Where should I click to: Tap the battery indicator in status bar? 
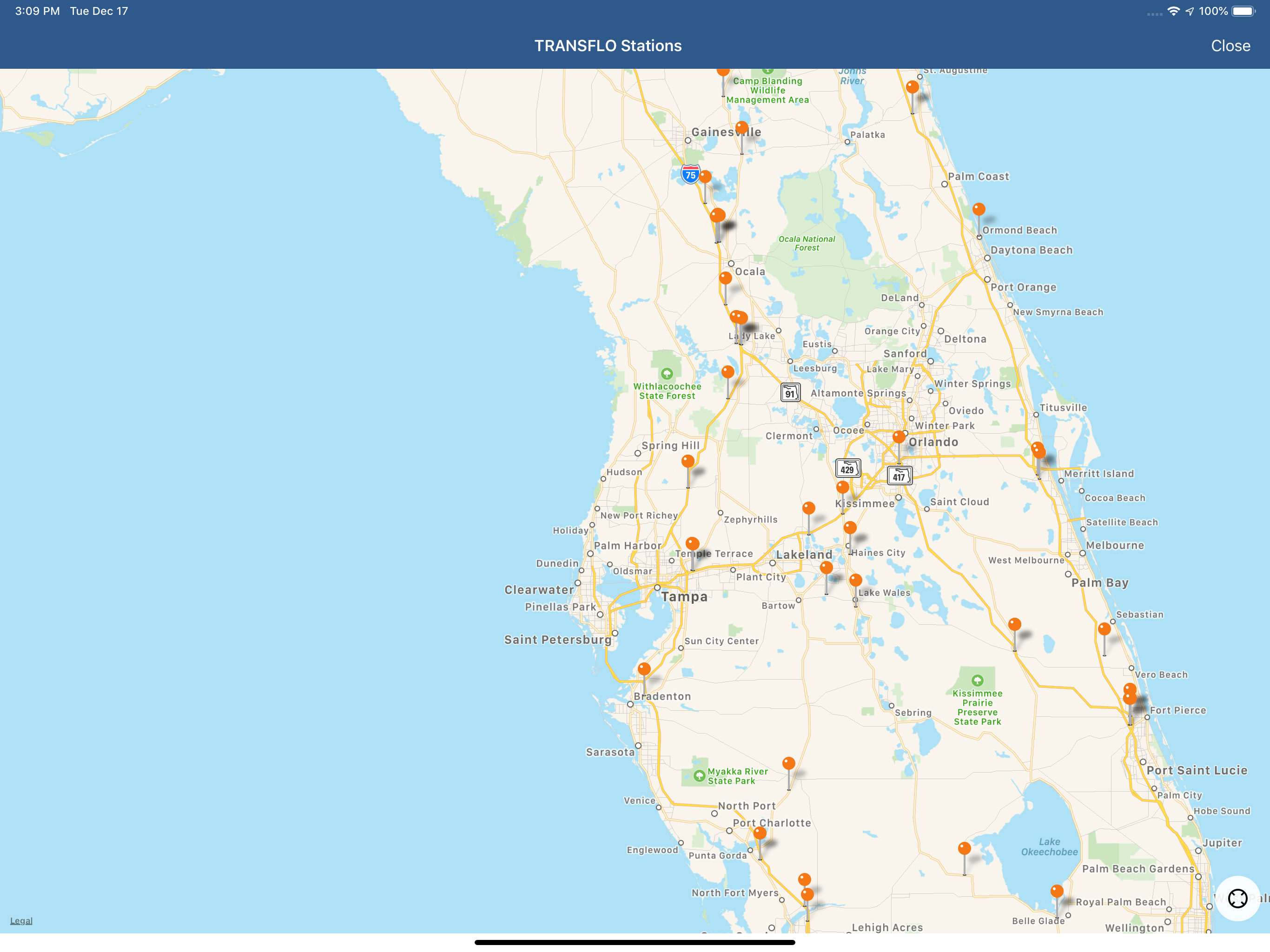(x=1244, y=12)
